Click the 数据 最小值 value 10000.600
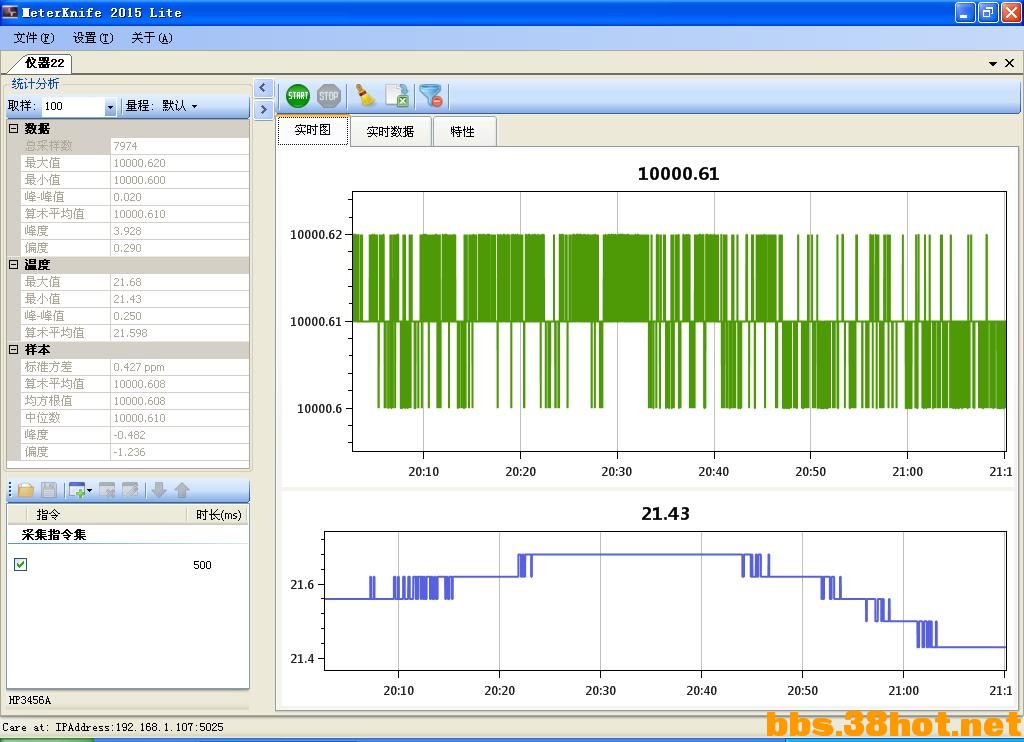The width and height of the screenshot is (1024, 742). (x=180, y=180)
